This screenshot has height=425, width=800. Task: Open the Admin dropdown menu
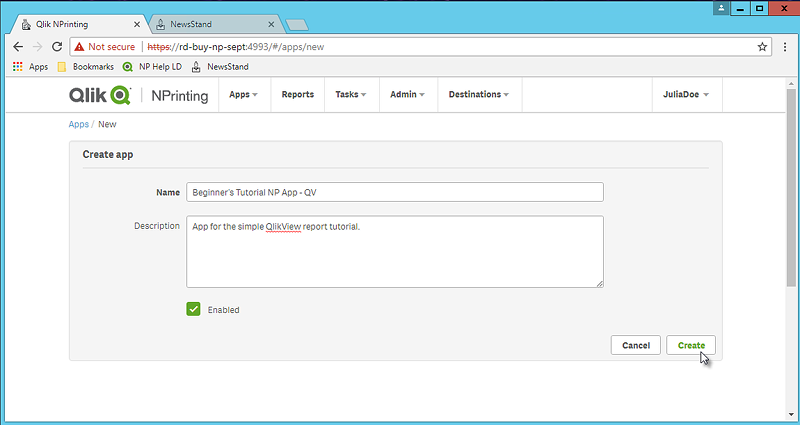(x=407, y=95)
